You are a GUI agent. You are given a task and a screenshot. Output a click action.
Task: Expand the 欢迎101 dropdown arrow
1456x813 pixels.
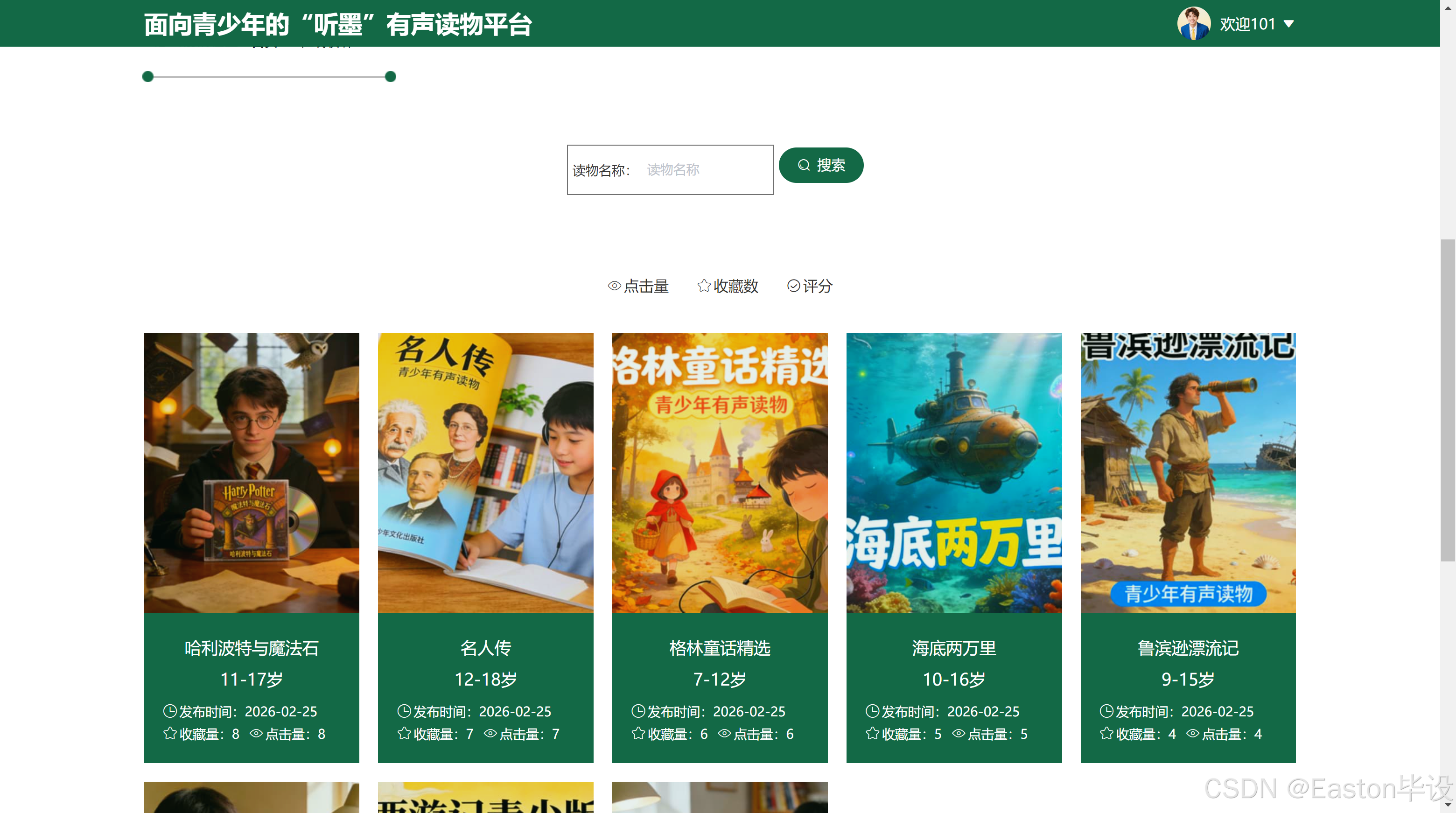coord(1288,24)
